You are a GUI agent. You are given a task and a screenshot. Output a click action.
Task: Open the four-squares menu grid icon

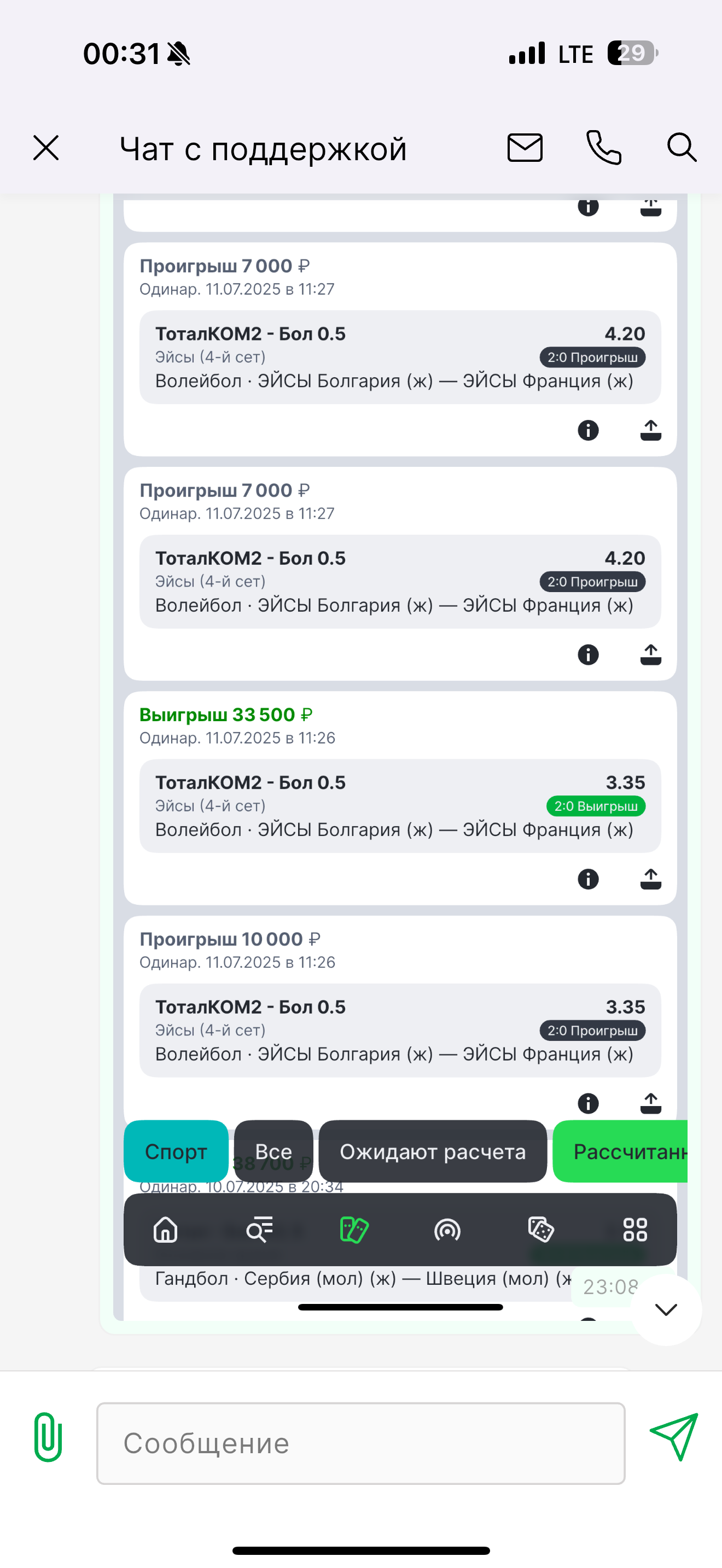635,1229
